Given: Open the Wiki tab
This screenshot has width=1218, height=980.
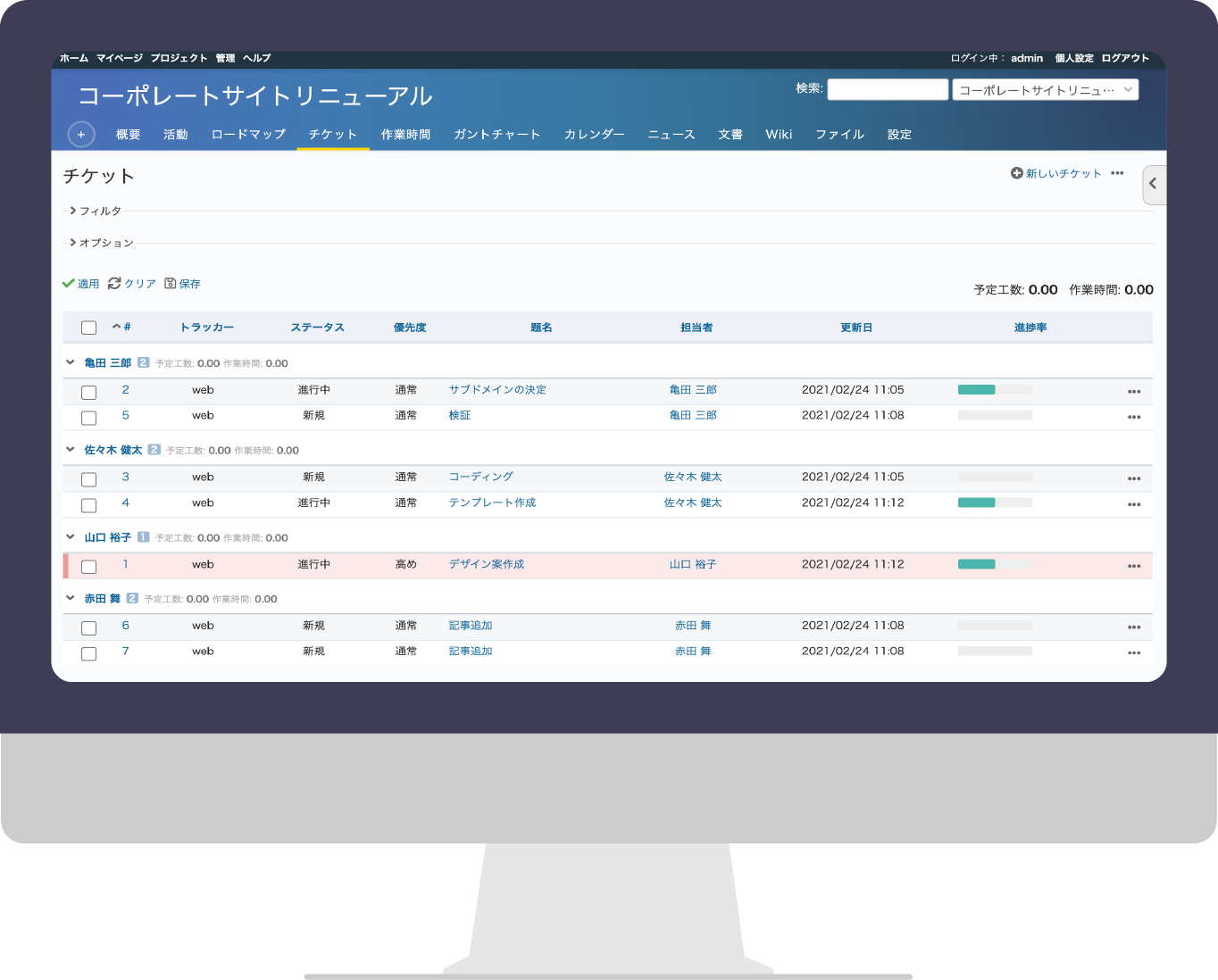Looking at the screenshot, I should point(779,134).
